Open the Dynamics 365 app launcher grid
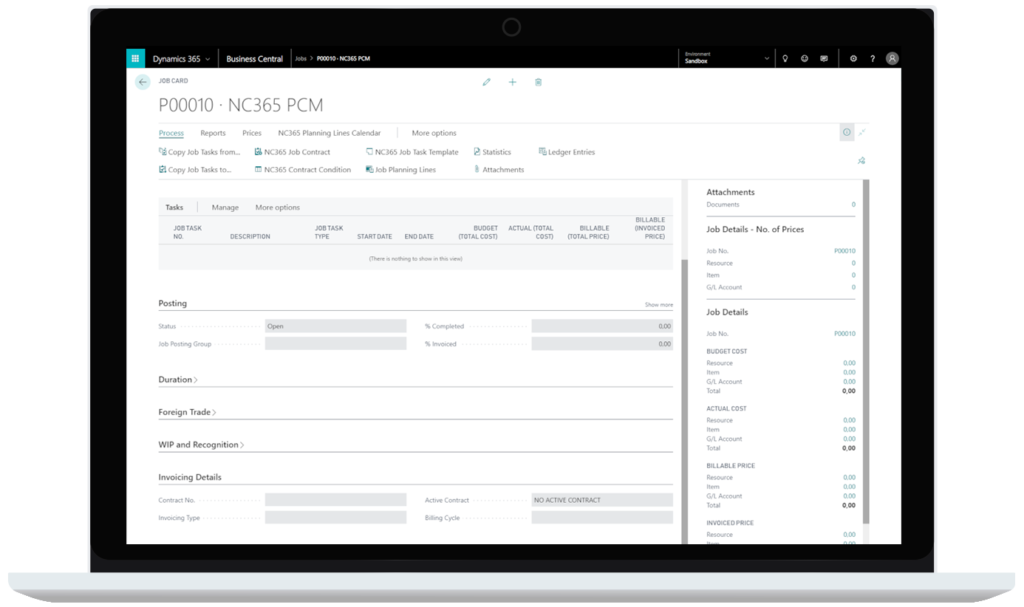 pos(136,58)
